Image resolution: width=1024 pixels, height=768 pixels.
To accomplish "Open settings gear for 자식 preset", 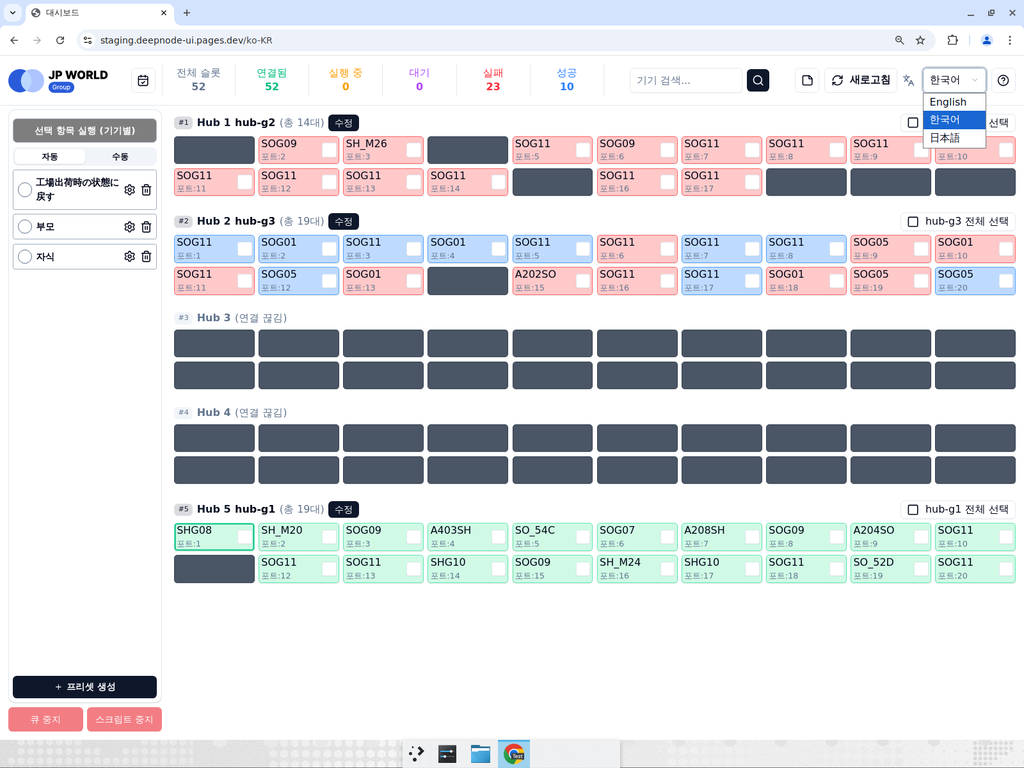I will coord(129,257).
